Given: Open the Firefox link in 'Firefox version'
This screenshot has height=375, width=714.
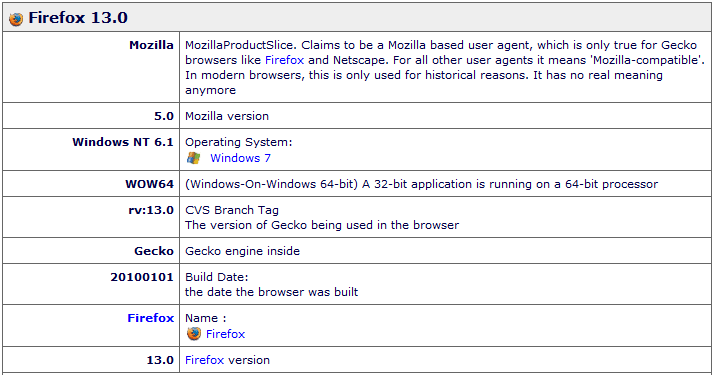Looking at the screenshot, I should point(204,360).
